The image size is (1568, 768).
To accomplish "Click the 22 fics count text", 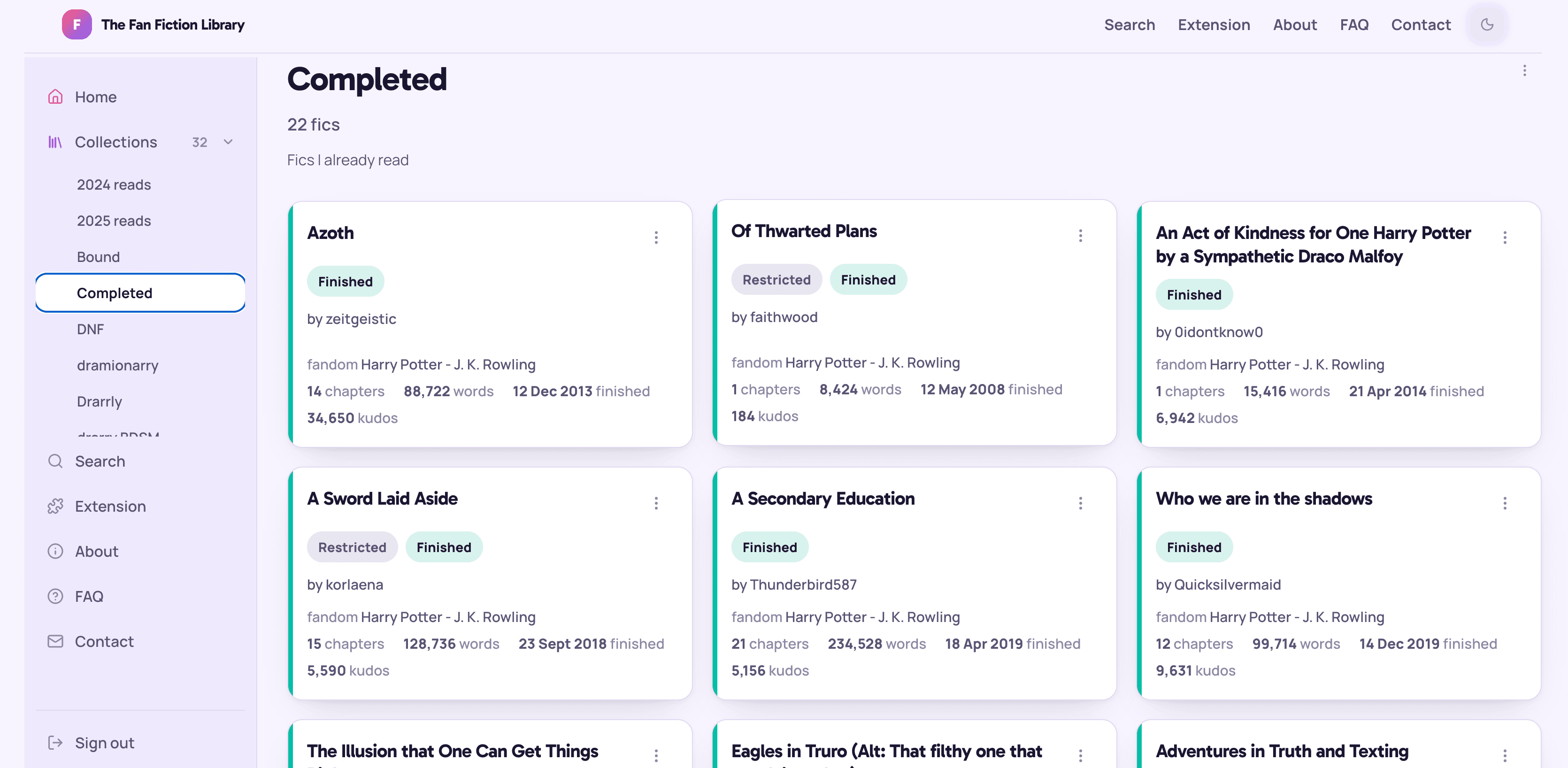I will point(313,124).
